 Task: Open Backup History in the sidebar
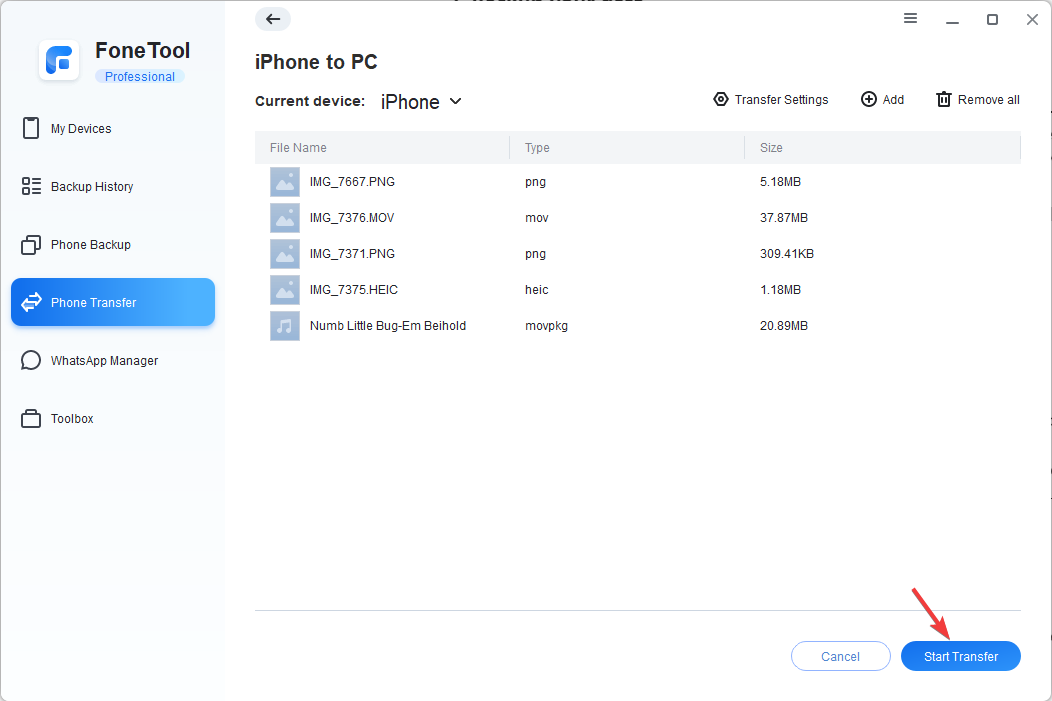tap(113, 186)
